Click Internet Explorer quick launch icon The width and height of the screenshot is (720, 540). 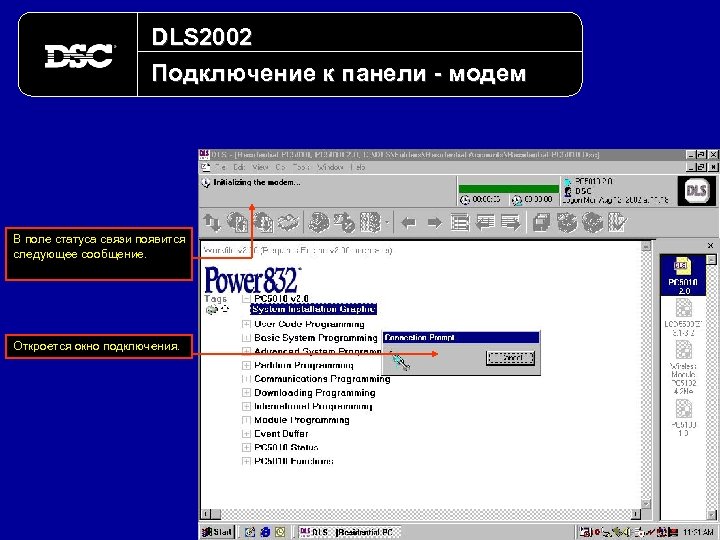265,532
